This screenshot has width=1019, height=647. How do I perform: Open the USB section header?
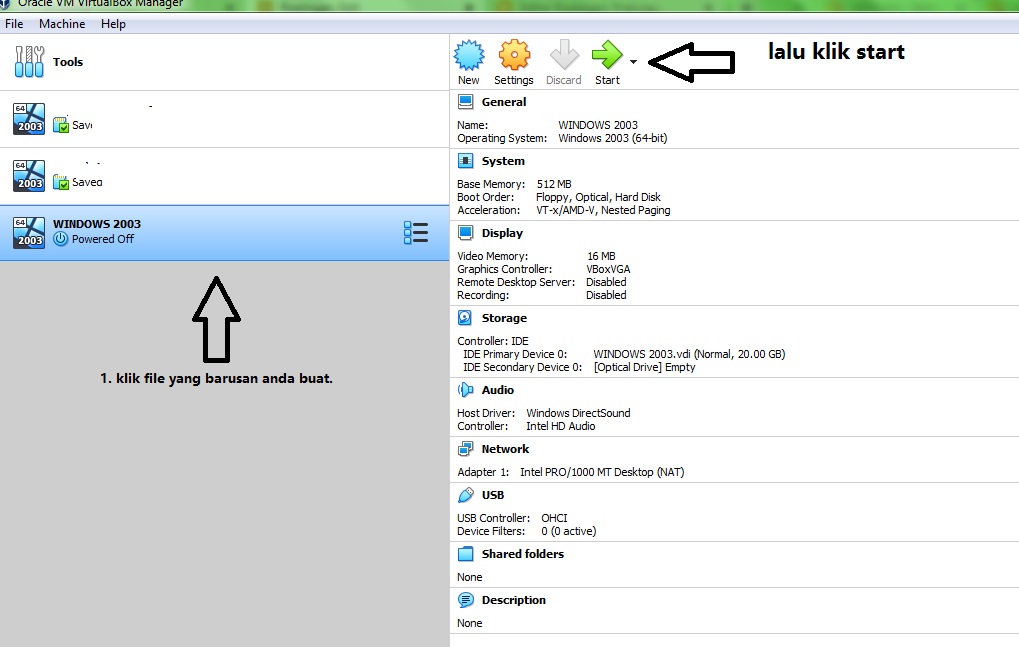pos(493,496)
